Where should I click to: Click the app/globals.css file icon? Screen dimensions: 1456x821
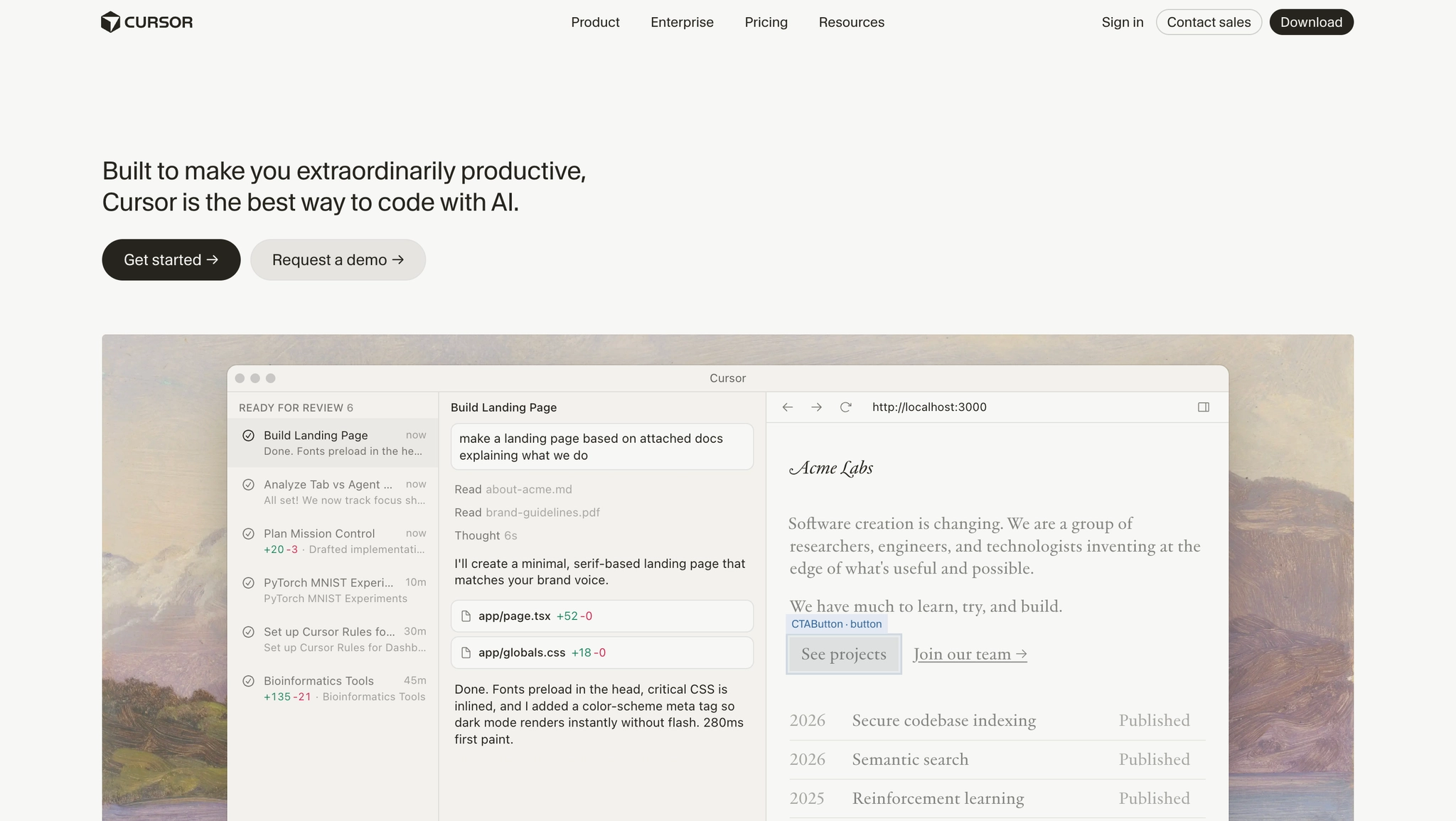click(x=466, y=653)
